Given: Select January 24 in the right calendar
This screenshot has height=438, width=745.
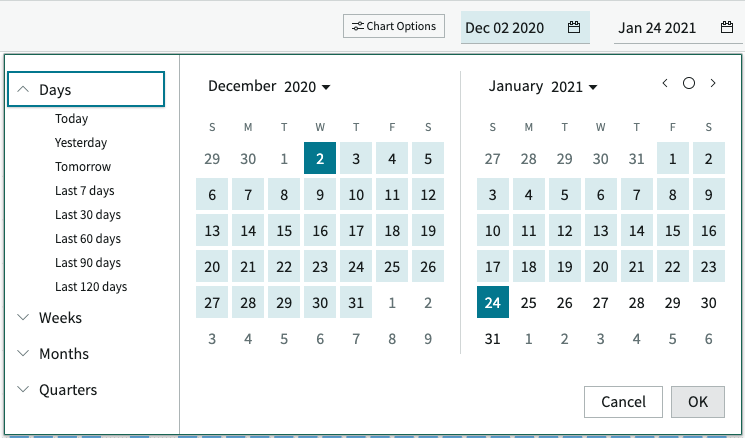Looking at the screenshot, I should (493, 302).
